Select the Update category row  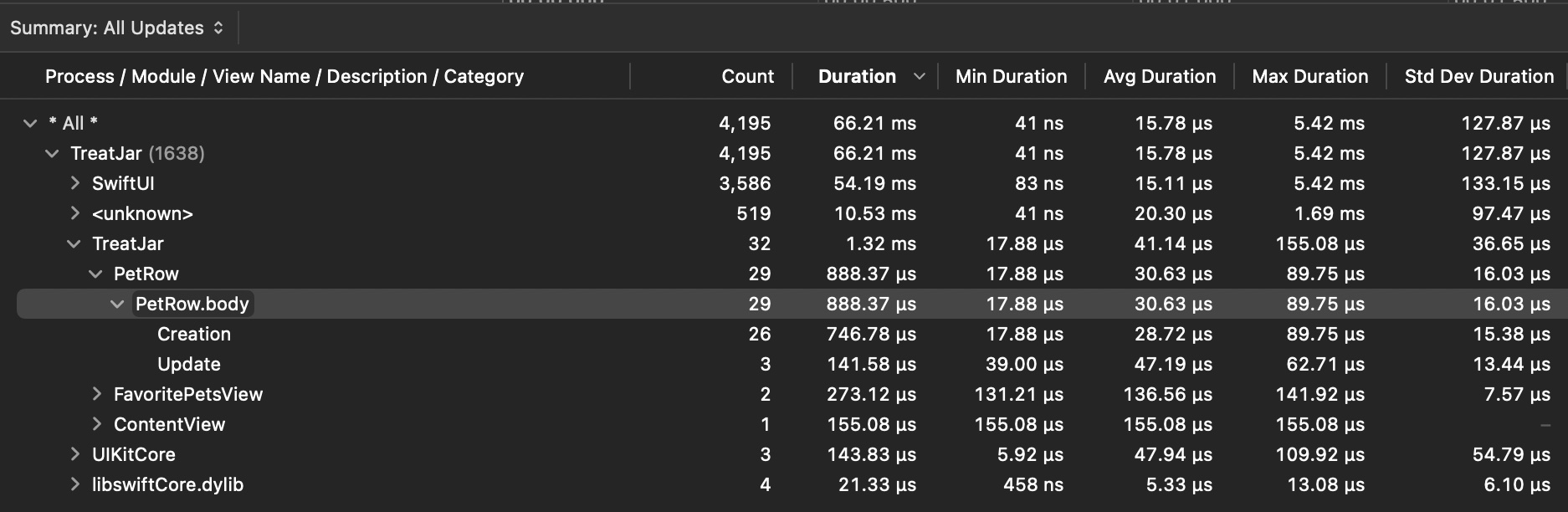coord(189,365)
